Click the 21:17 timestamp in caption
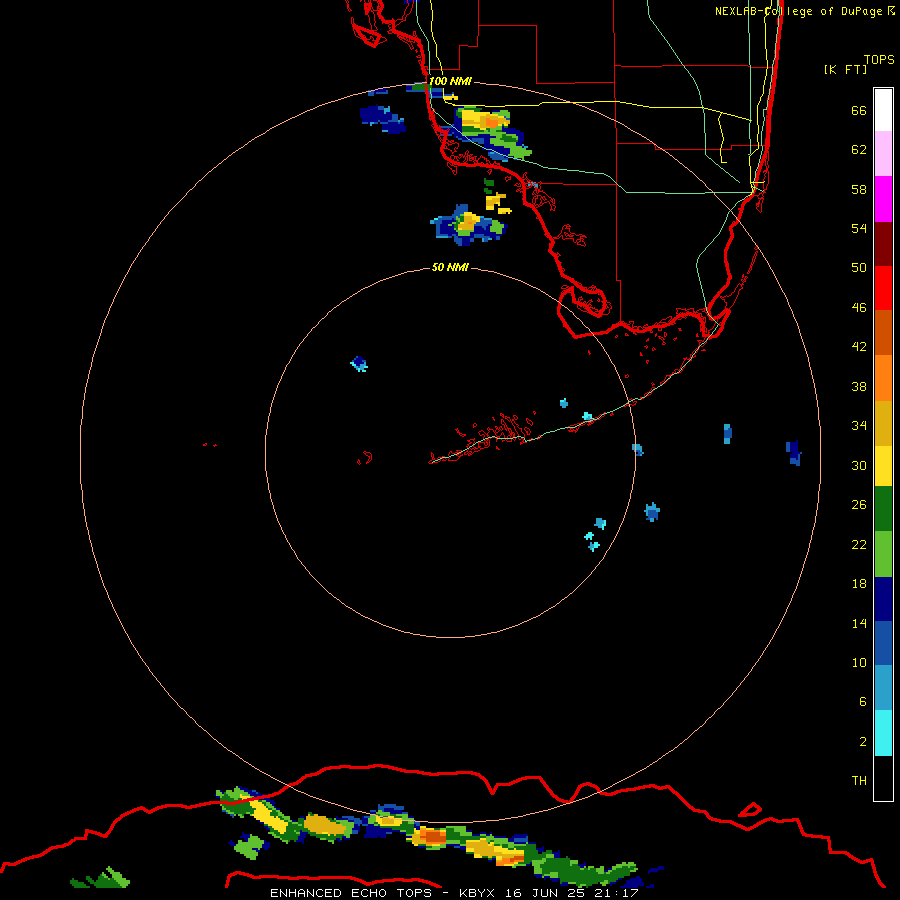Viewport: 900px width, 900px height. click(x=616, y=893)
